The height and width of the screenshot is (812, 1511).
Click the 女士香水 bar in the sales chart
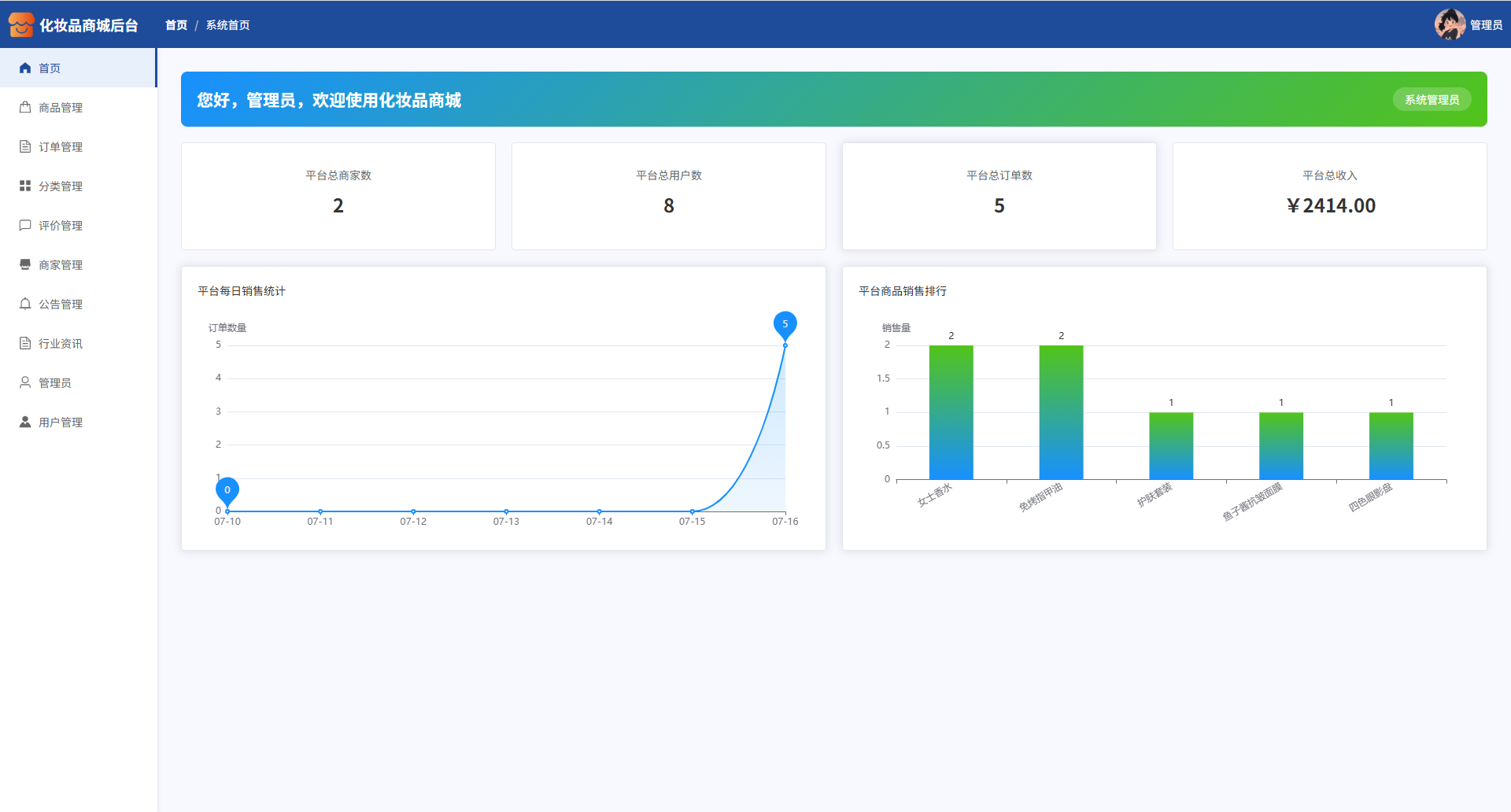tap(951, 412)
